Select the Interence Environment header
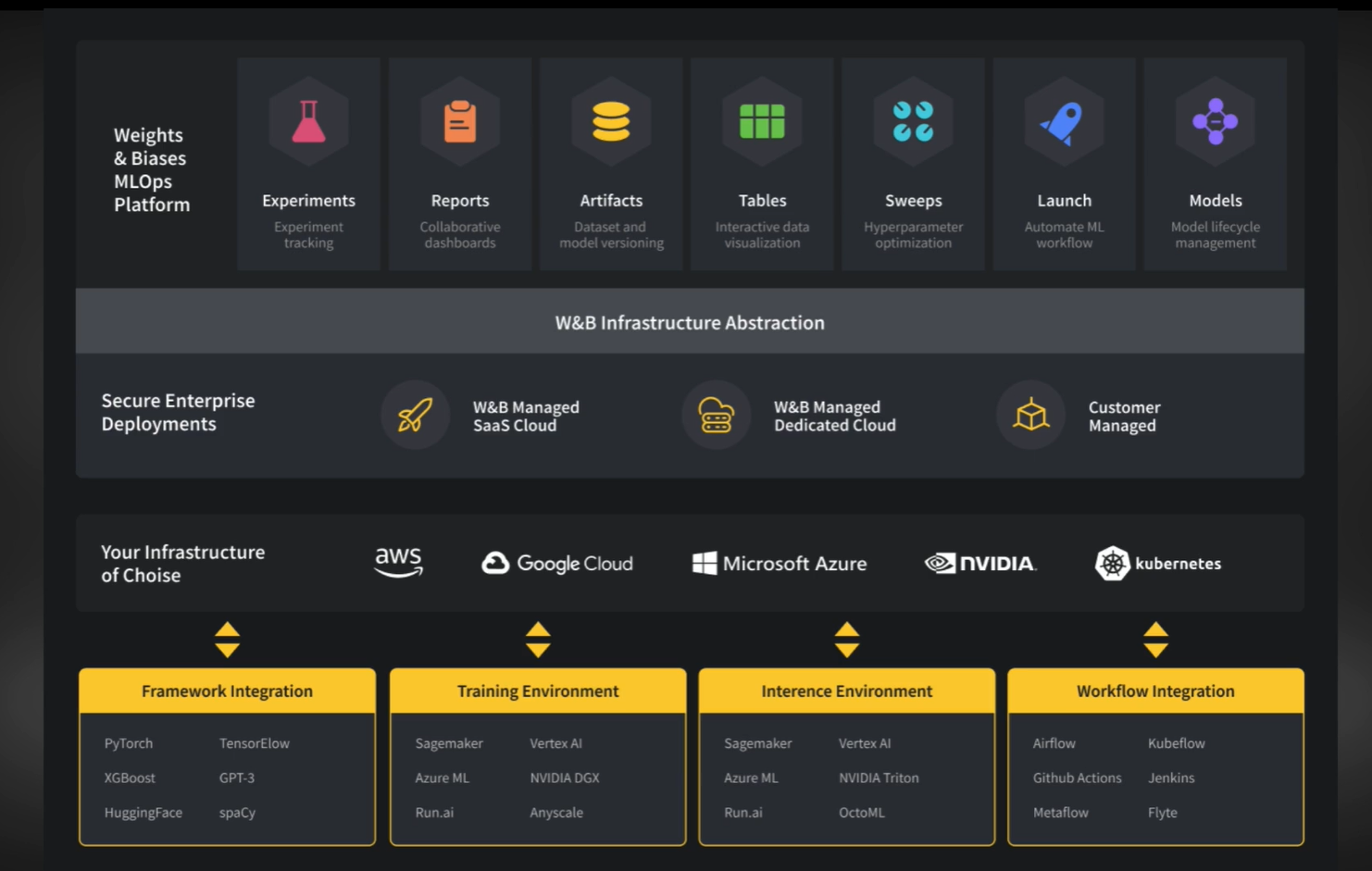1372x871 pixels. [847, 691]
